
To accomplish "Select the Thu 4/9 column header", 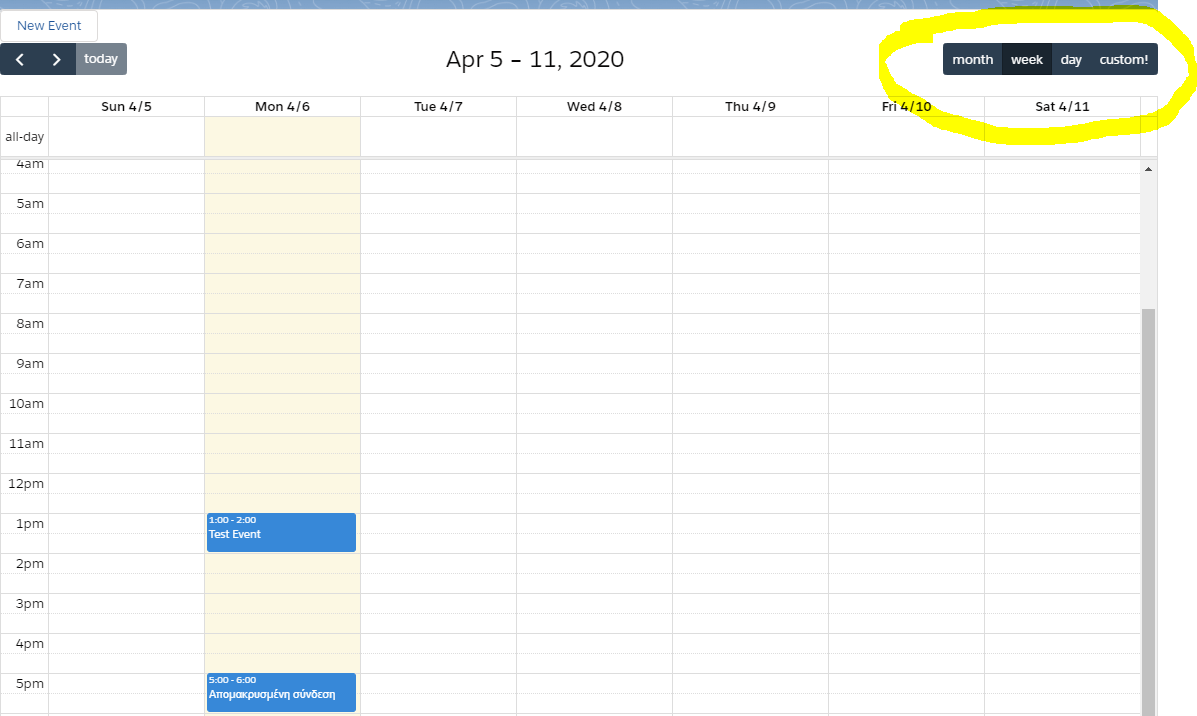I will [750, 106].
